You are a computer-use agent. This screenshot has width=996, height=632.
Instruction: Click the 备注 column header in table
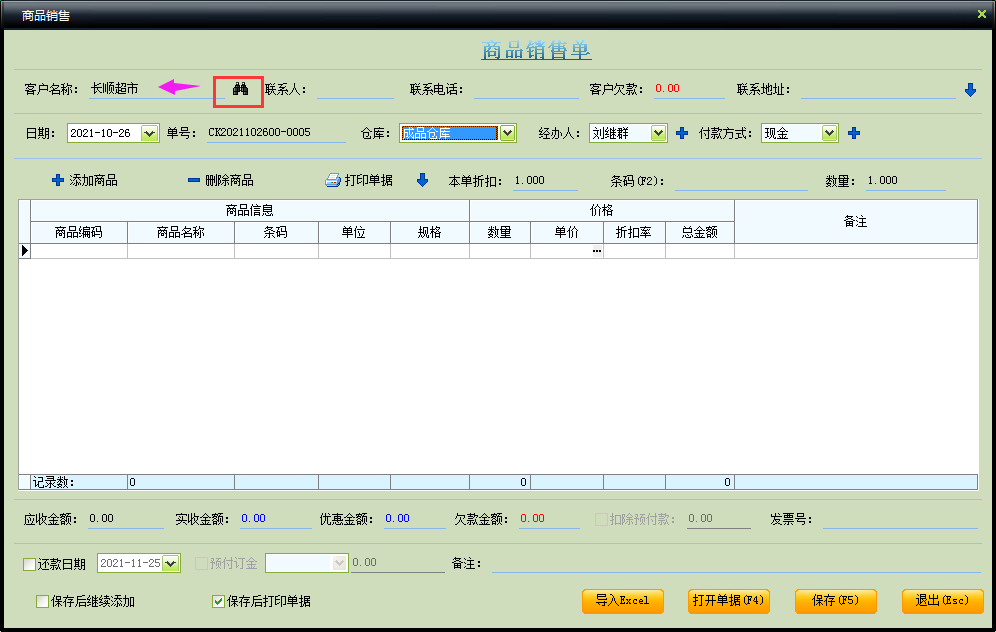click(856, 222)
